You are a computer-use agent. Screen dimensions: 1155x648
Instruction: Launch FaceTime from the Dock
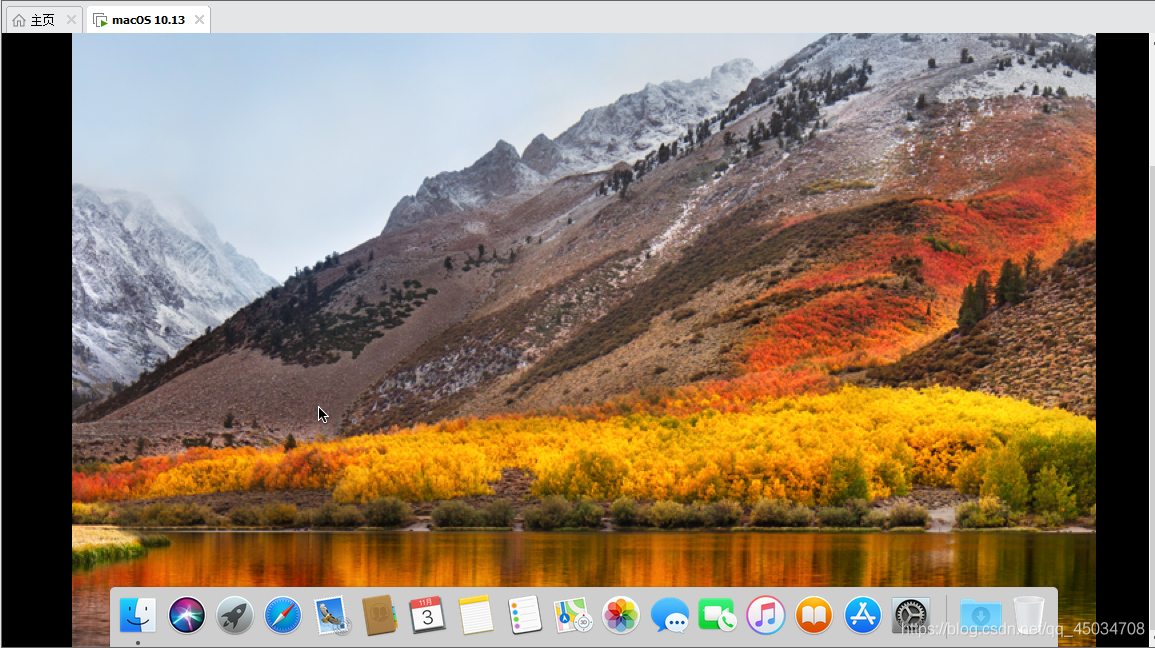point(717,615)
